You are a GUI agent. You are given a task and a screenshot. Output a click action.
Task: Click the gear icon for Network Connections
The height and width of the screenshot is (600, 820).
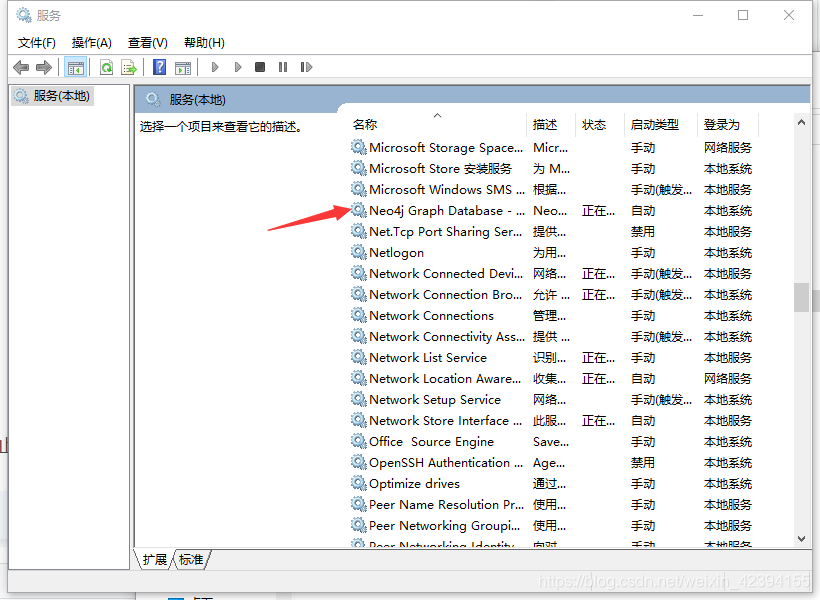tap(359, 315)
